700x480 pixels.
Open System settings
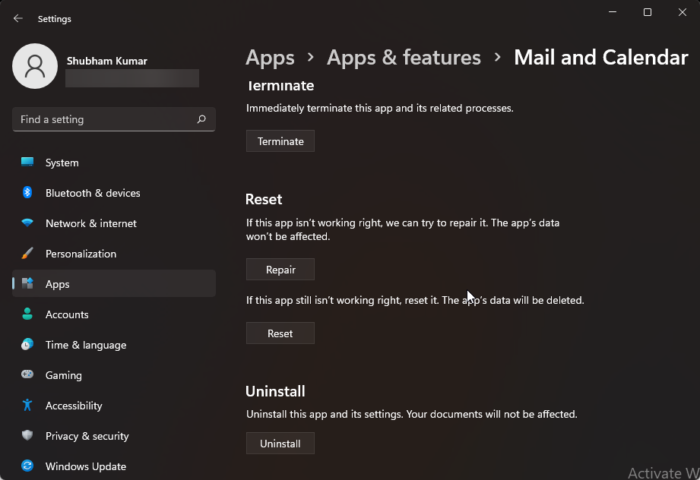coord(114,163)
